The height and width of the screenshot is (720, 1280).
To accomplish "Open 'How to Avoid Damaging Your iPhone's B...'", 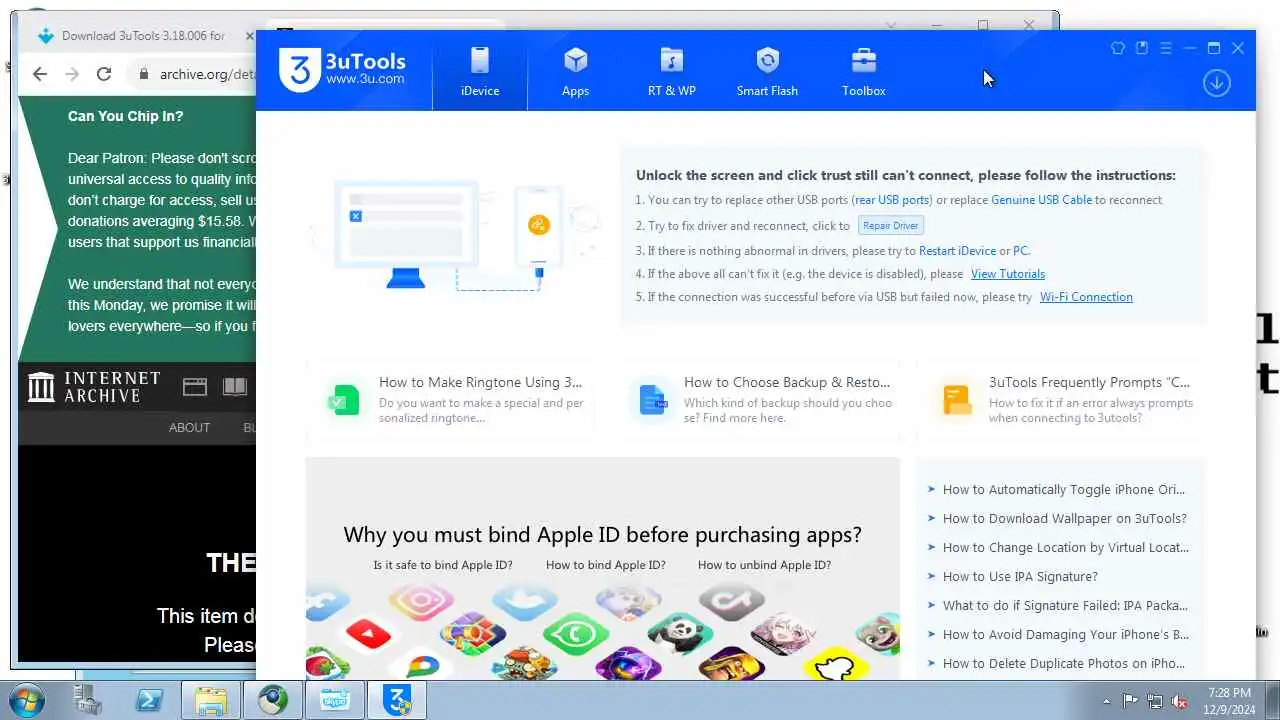I will click(x=1064, y=635).
